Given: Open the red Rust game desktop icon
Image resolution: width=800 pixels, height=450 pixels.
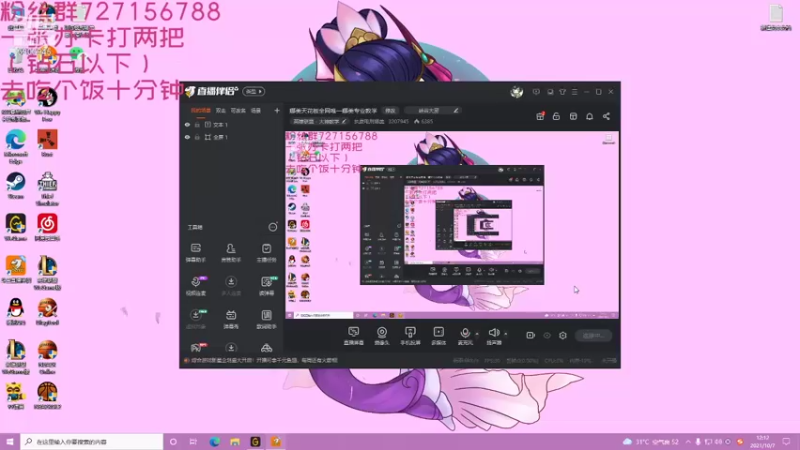Looking at the screenshot, I should (x=47, y=143).
